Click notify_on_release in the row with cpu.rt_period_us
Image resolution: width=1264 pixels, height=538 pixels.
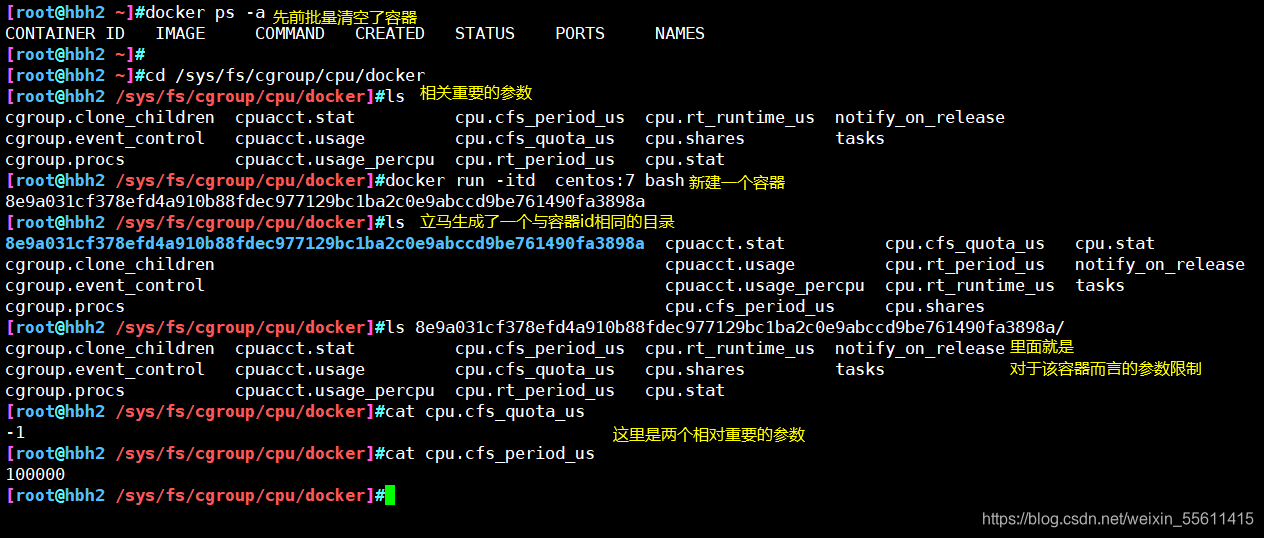coord(1160,264)
